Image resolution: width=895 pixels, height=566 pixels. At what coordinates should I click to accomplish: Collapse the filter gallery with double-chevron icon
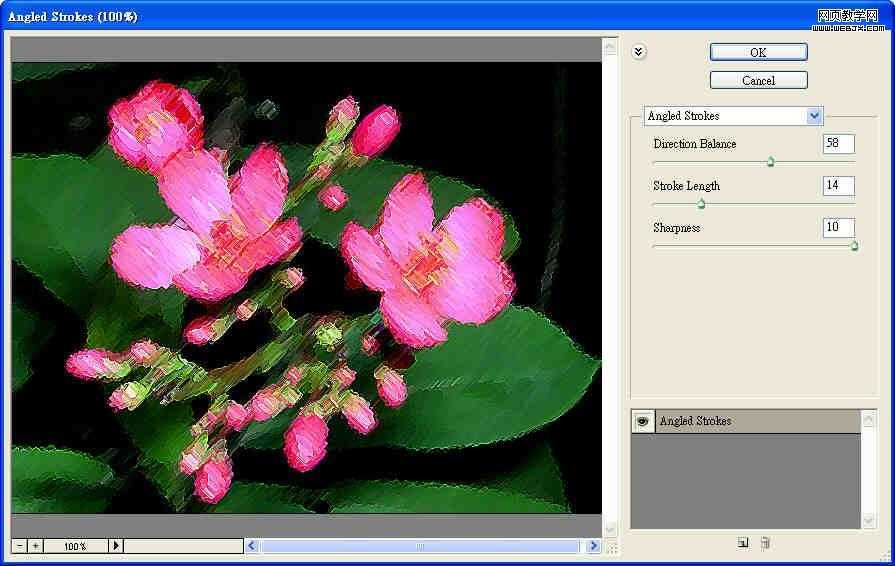point(639,52)
